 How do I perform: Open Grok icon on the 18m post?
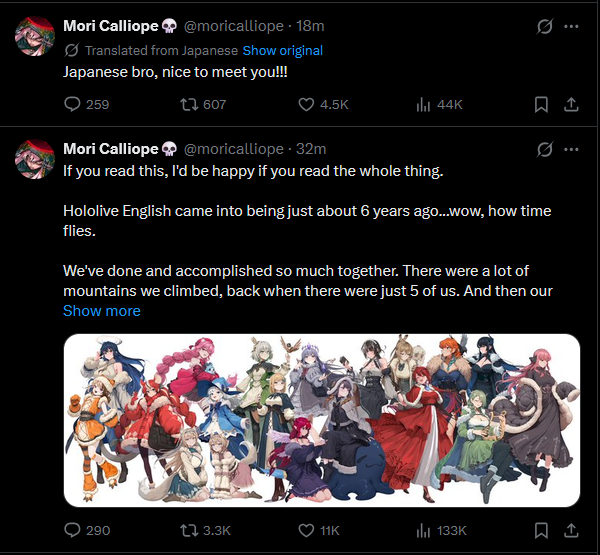click(x=545, y=26)
